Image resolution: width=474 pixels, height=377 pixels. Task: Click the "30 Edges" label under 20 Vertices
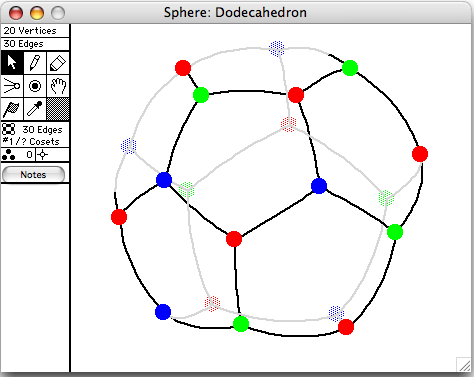point(23,44)
